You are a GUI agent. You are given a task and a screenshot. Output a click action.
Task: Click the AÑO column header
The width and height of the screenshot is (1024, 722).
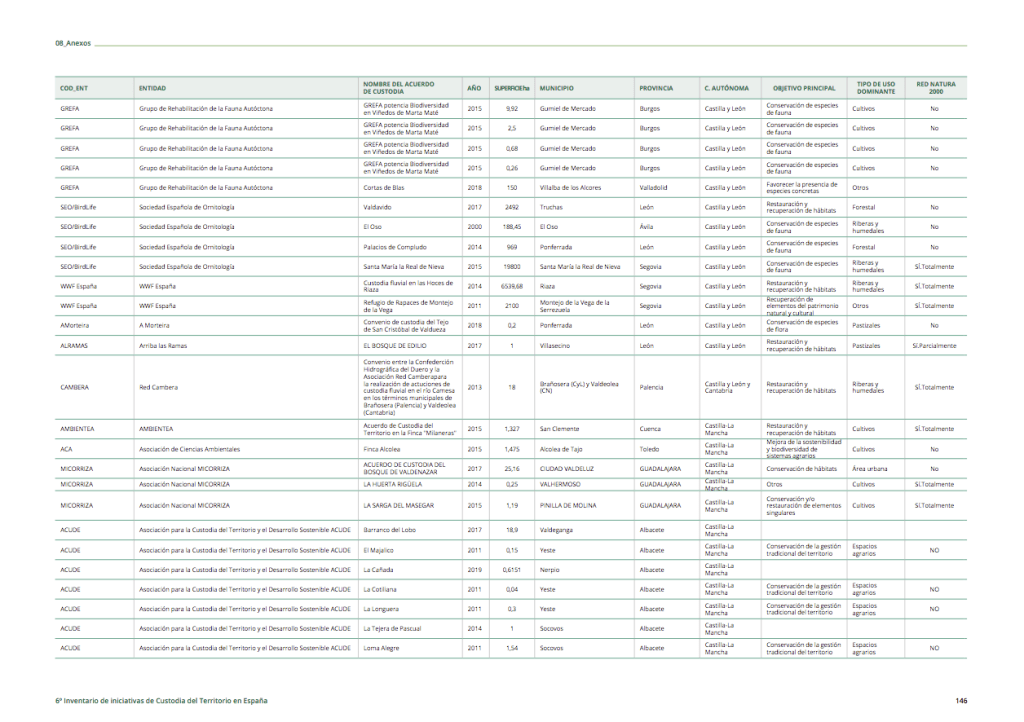pyautogui.click(x=474, y=88)
